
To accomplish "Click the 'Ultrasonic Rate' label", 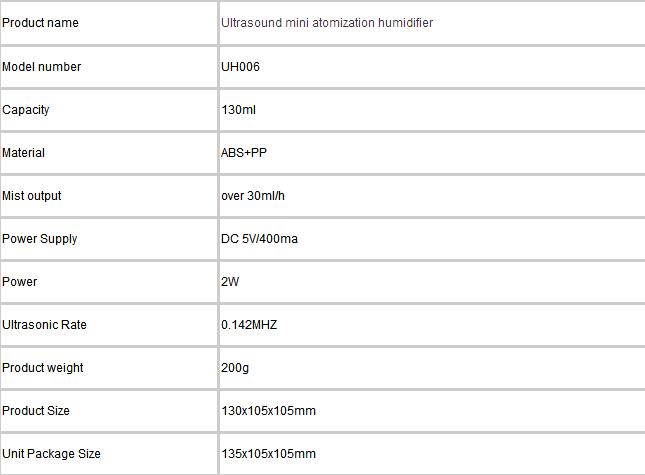I will coord(44,324).
